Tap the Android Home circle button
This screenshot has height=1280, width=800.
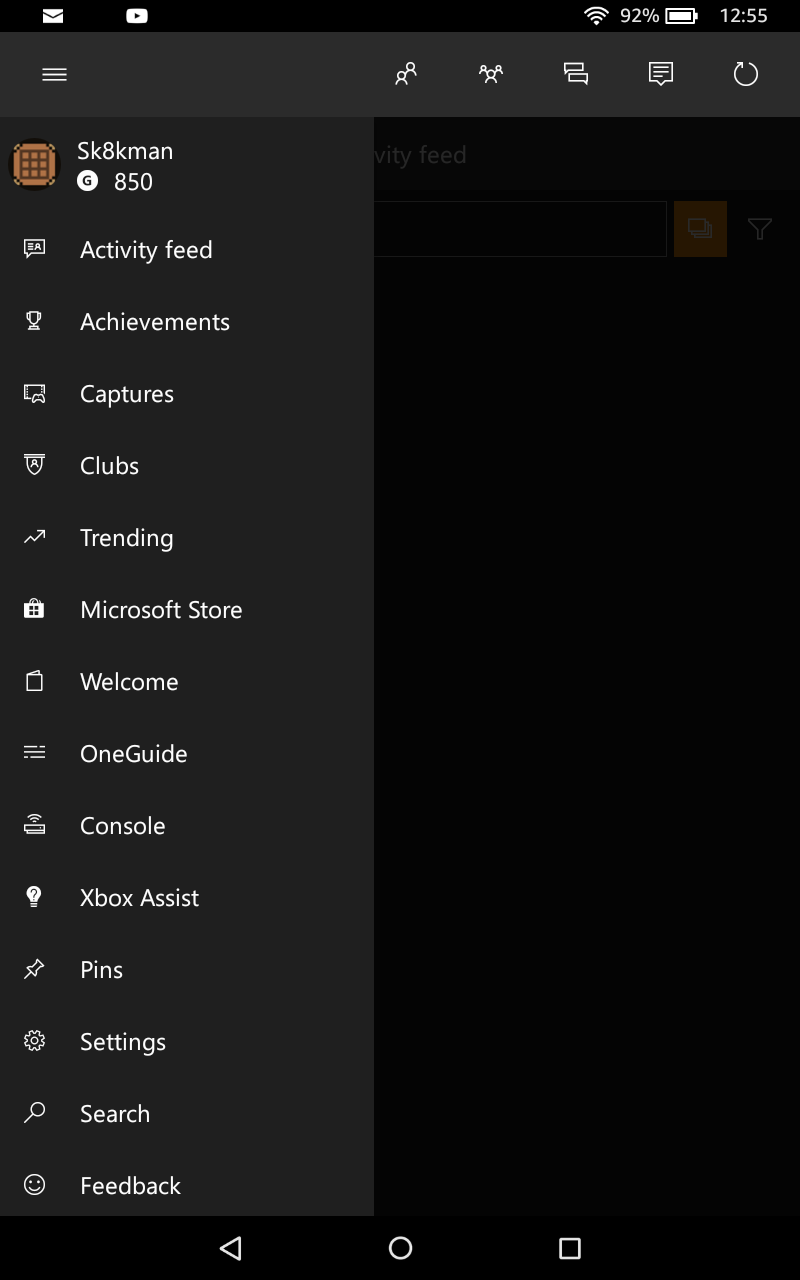(400, 1248)
